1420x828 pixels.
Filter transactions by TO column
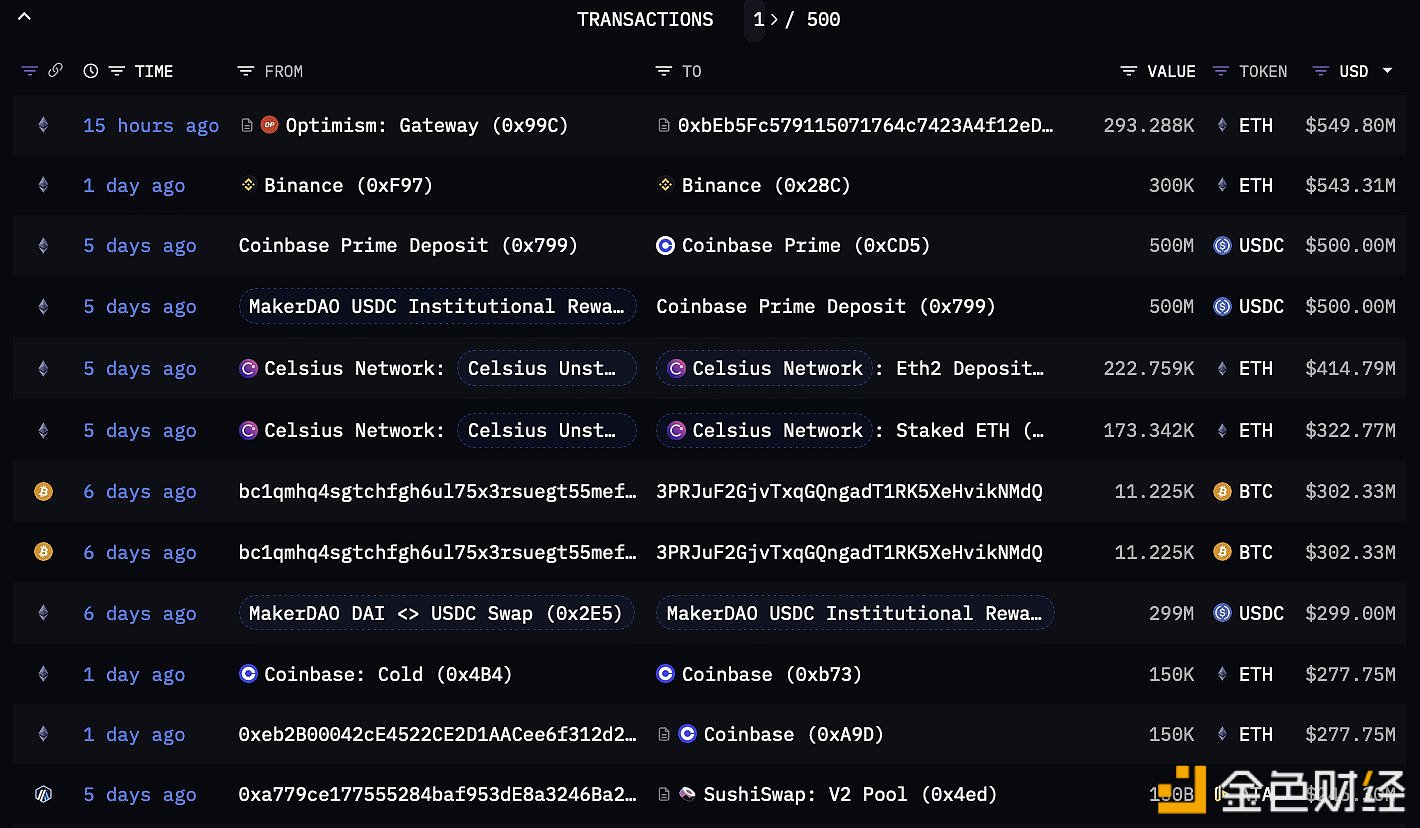coord(664,71)
